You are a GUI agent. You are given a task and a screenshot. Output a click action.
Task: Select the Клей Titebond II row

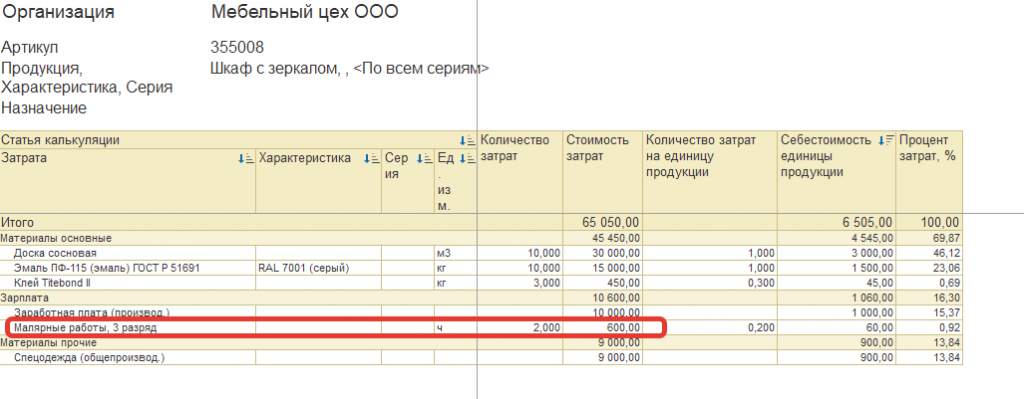481,283
